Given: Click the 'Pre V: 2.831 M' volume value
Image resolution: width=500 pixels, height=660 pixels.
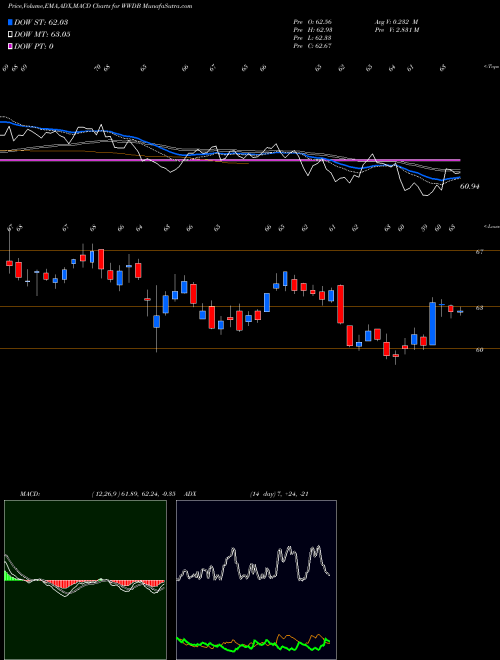Looking at the screenshot, I should point(396,30).
